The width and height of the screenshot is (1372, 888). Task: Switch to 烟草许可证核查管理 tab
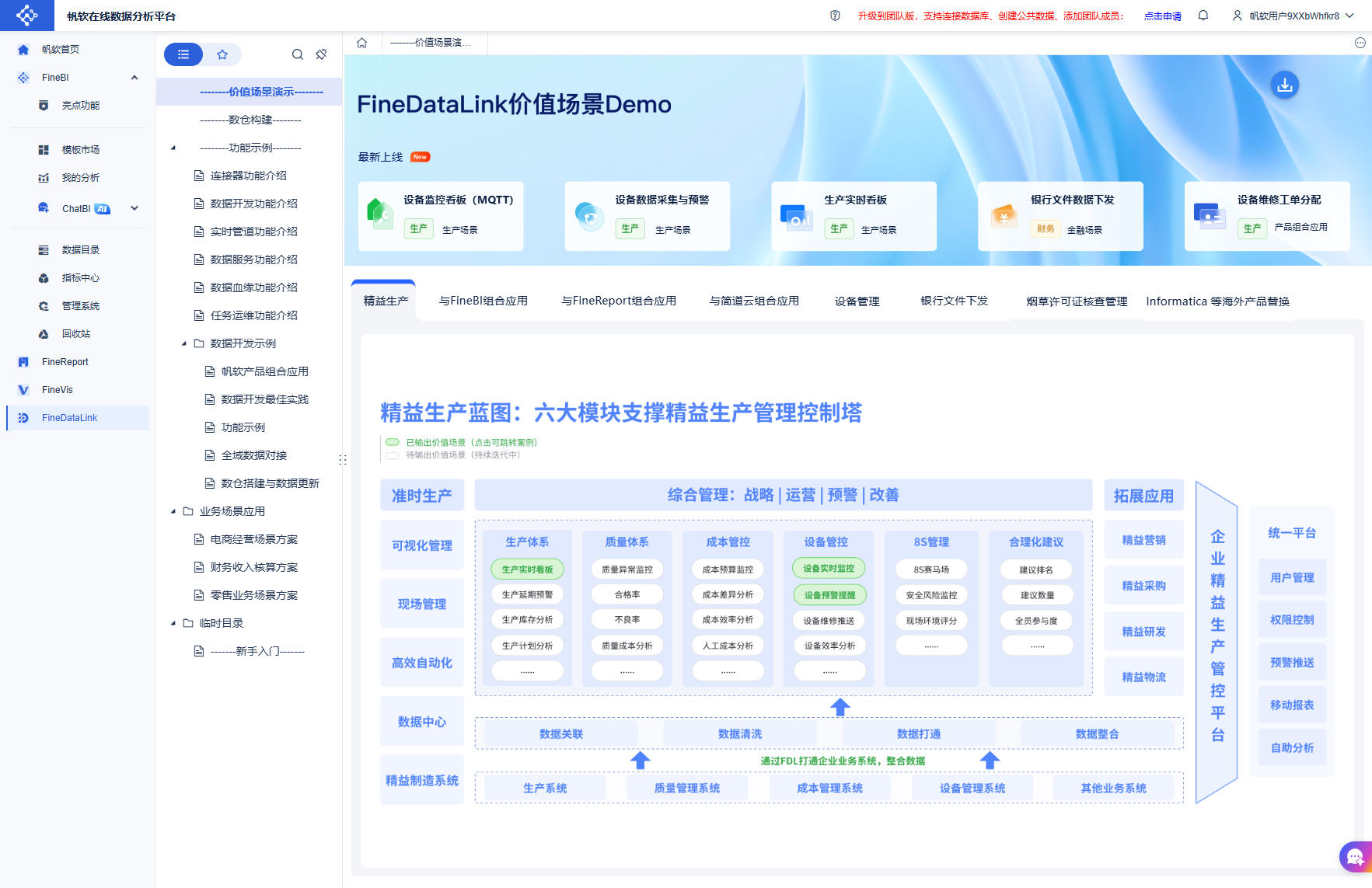pos(1077,301)
